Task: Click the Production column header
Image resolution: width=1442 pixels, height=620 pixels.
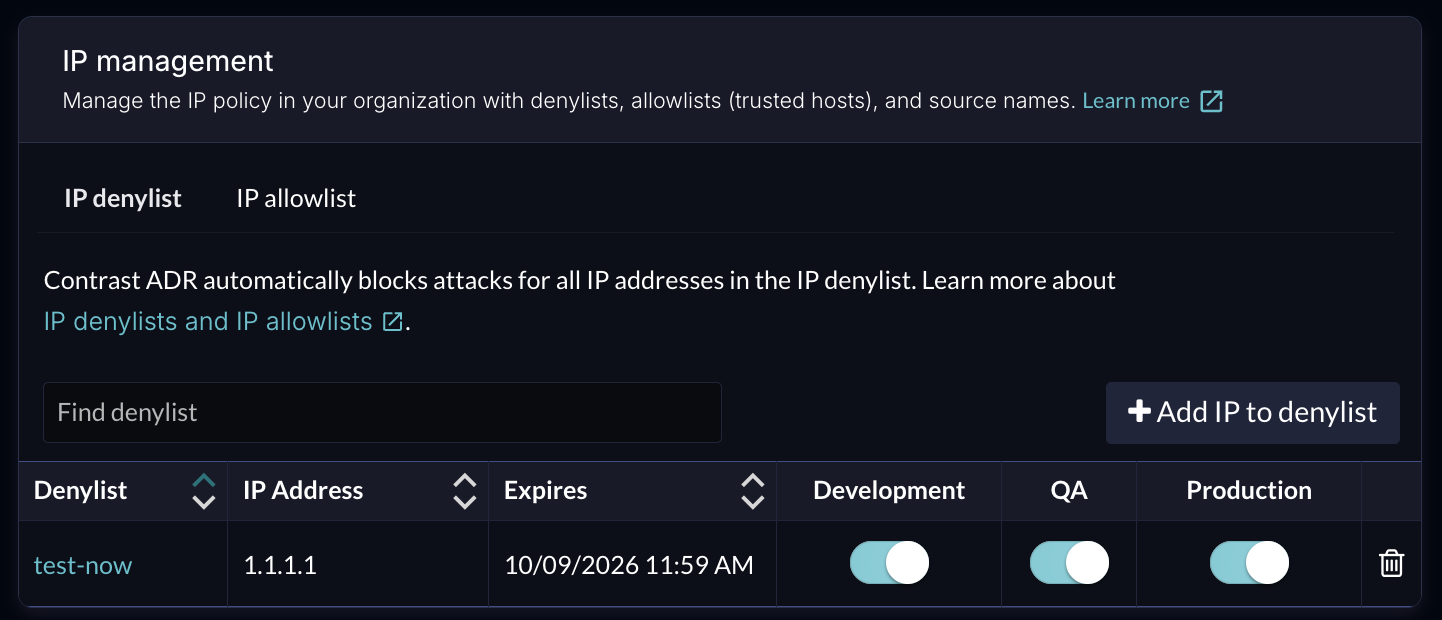Action: point(1249,491)
